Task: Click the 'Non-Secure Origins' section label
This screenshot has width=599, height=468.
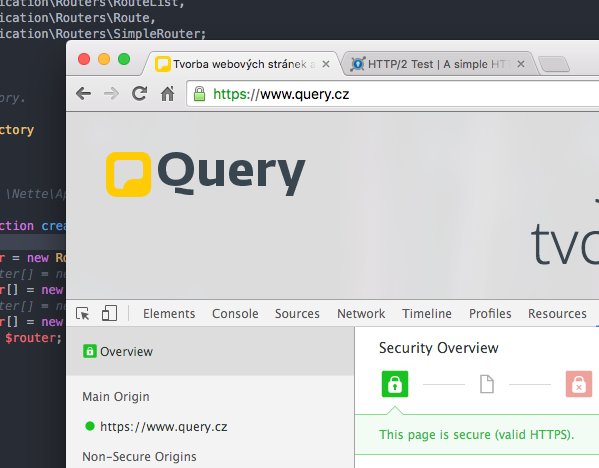Action: coord(139,457)
